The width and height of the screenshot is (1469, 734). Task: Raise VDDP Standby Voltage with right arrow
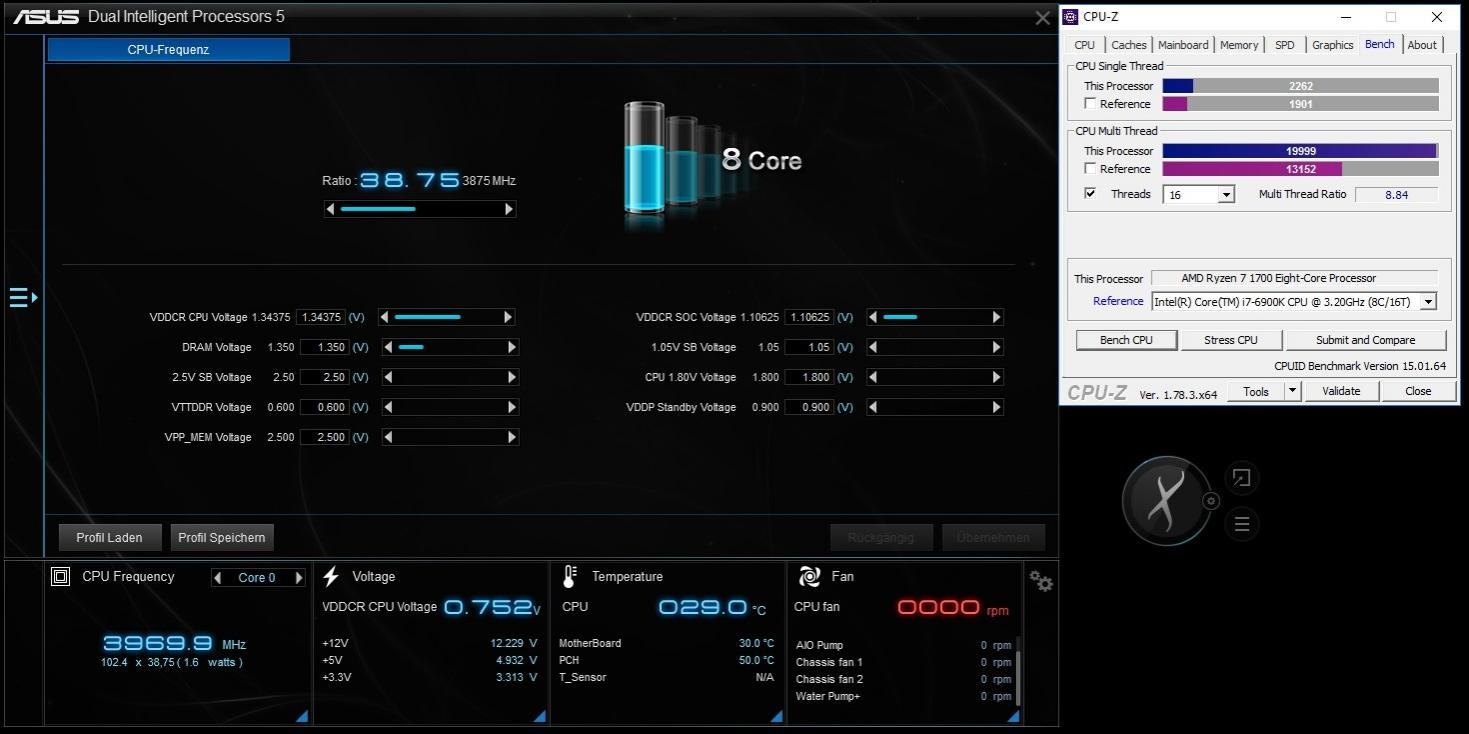tap(996, 407)
